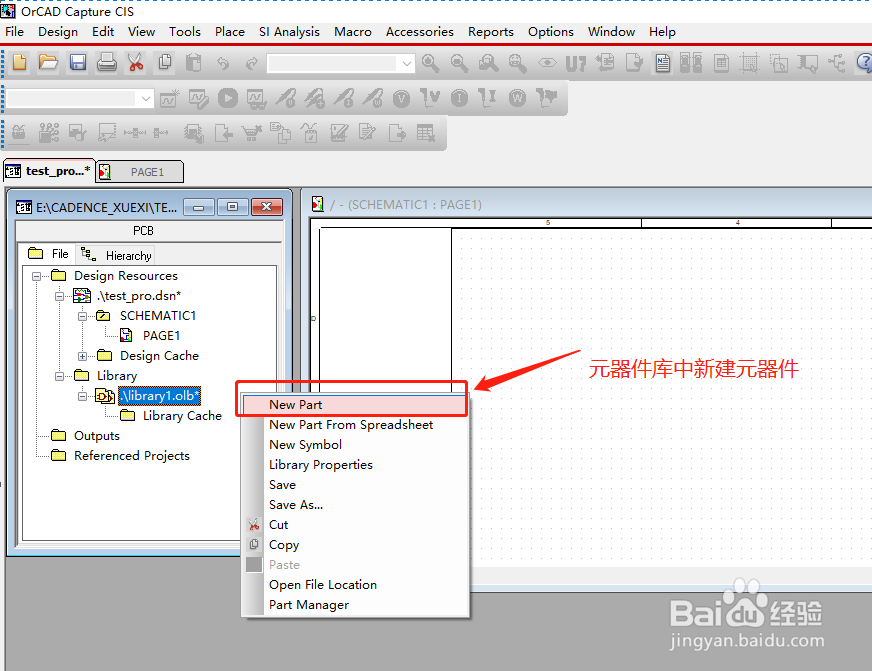The width and height of the screenshot is (872, 671).
Task: Select Design Cache folder in tree
Action: tap(159, 356)
